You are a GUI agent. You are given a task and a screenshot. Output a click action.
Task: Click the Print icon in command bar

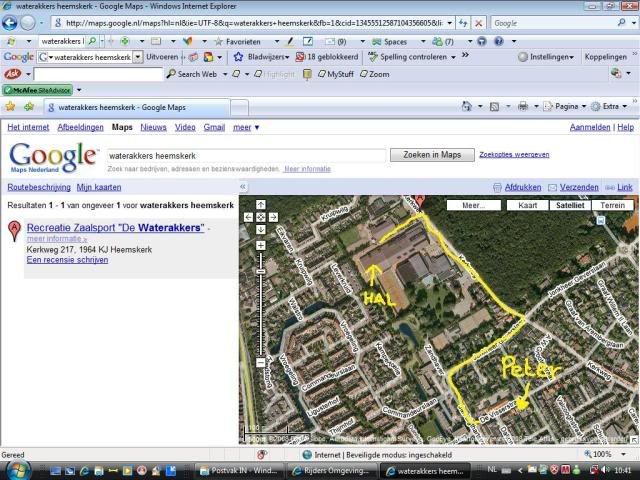(x=522, y=107)
